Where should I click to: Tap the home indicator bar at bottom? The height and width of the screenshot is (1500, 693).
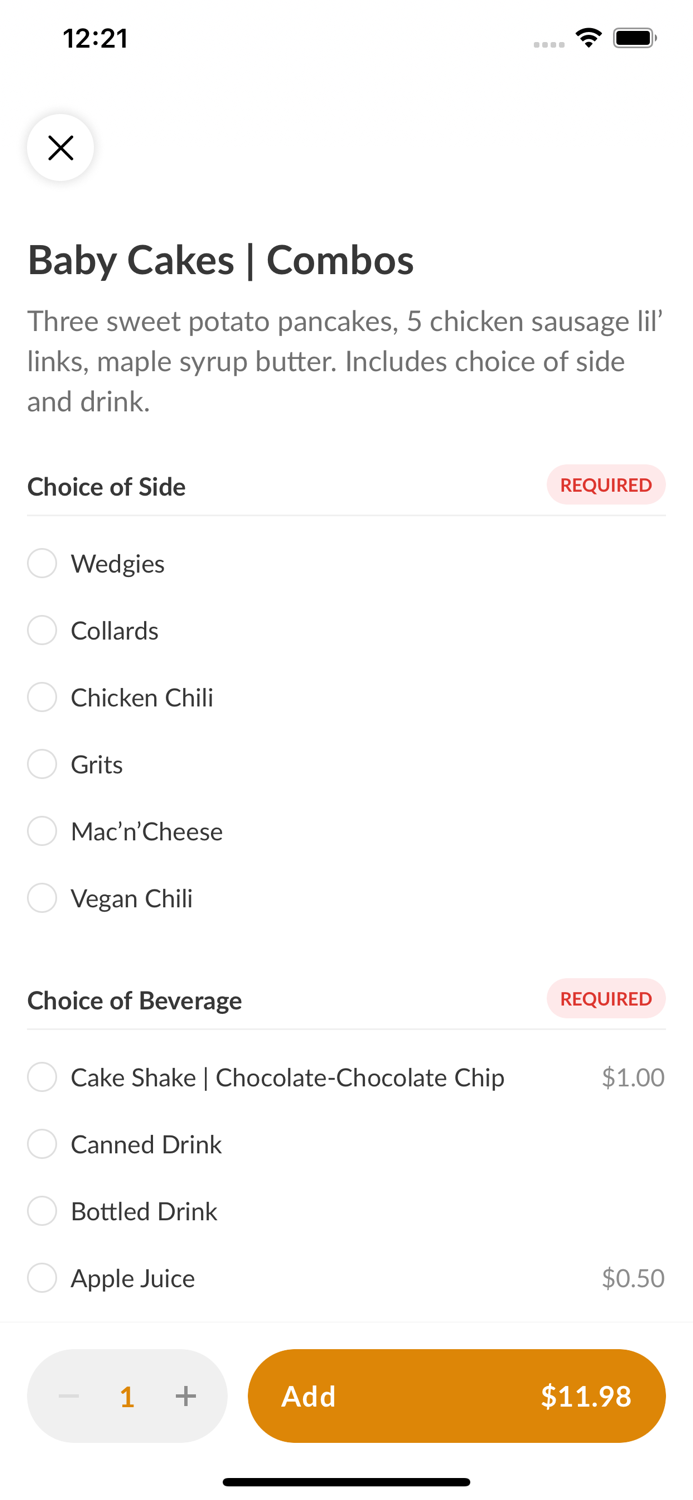(x=346, y=1482)
